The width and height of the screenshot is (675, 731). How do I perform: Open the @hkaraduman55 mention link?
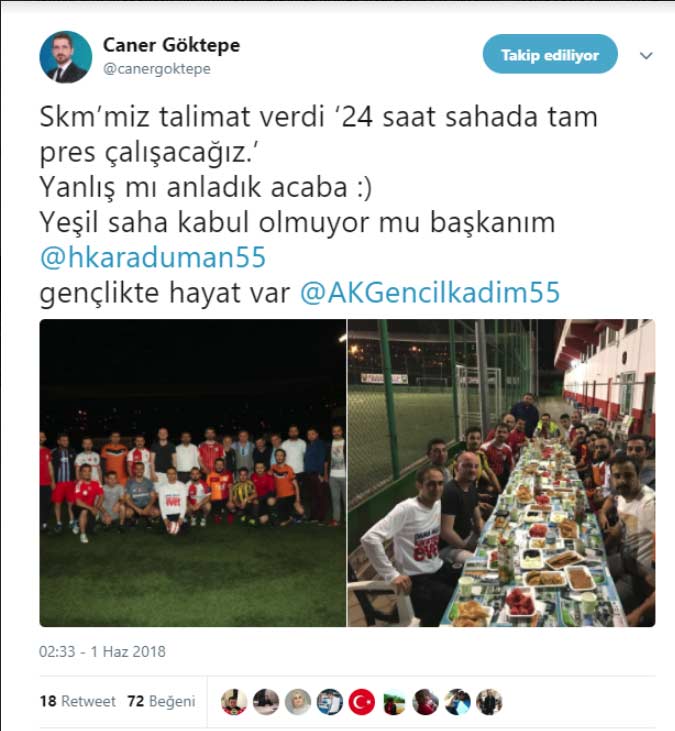coord(153,257)
